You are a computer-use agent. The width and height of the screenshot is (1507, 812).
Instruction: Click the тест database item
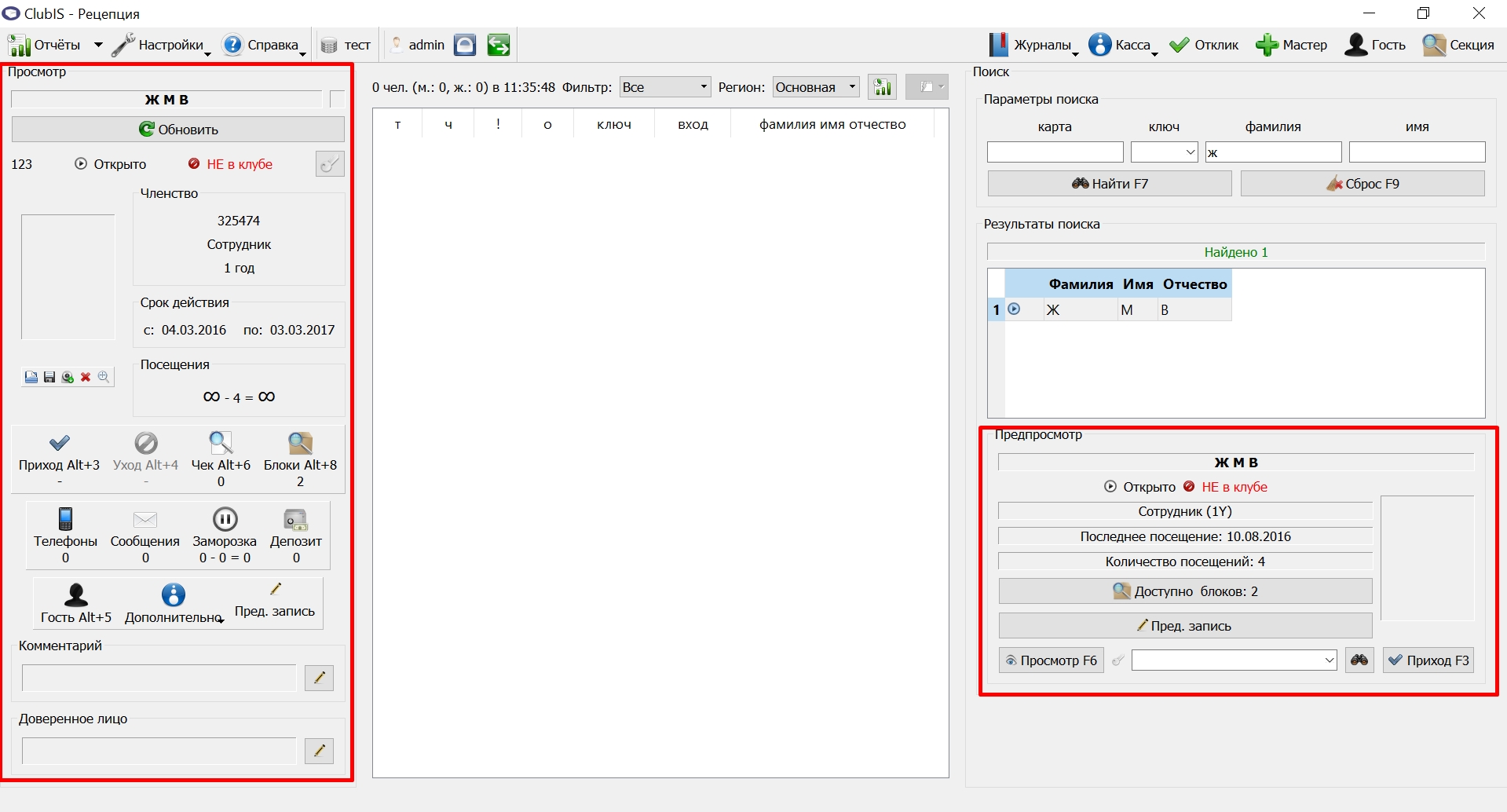click(x=346, y=45)
